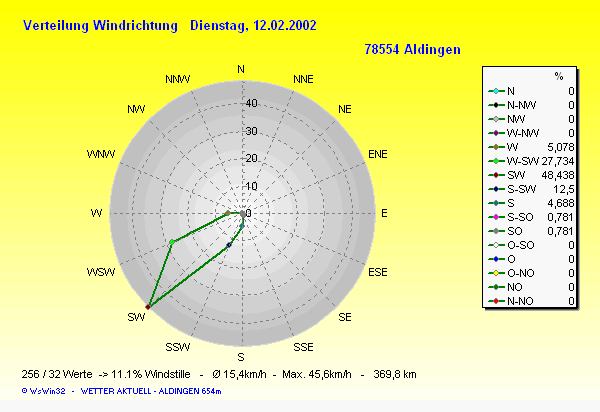Click the W-SW legend marker icon
Screen dimensions: 600x412
coord(497,160)
